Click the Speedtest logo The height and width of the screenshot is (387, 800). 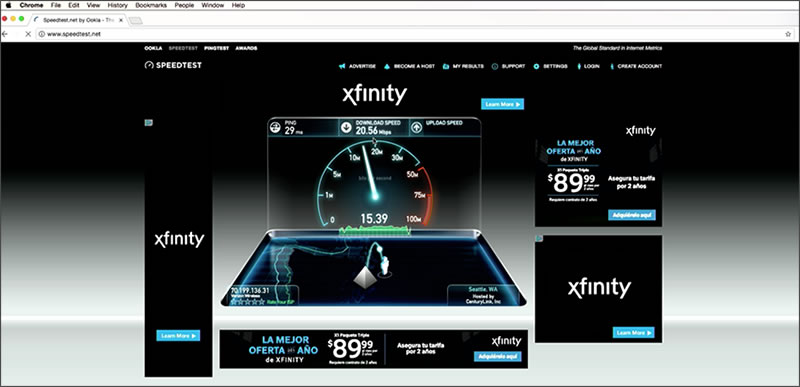click(173, 65)
